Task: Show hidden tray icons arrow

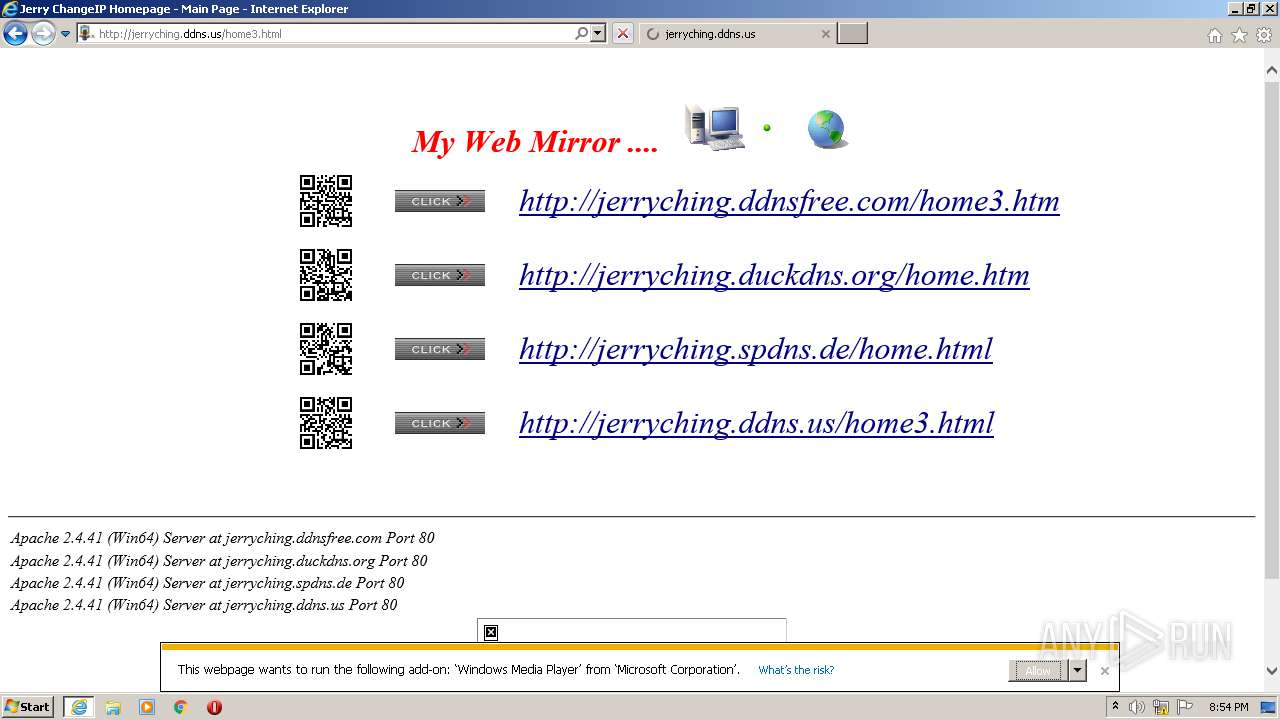Action: (x=1116, y=707)
